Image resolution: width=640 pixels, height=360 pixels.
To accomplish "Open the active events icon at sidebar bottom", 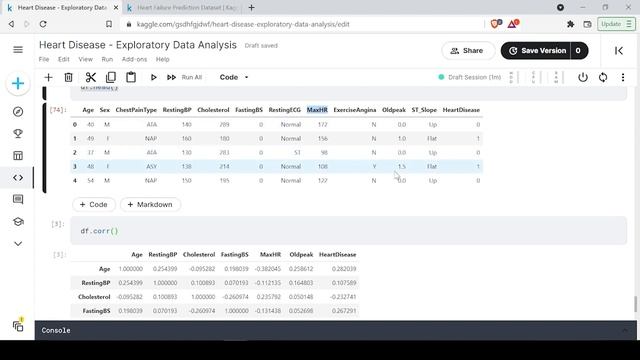I will click(x=18, y=325).
